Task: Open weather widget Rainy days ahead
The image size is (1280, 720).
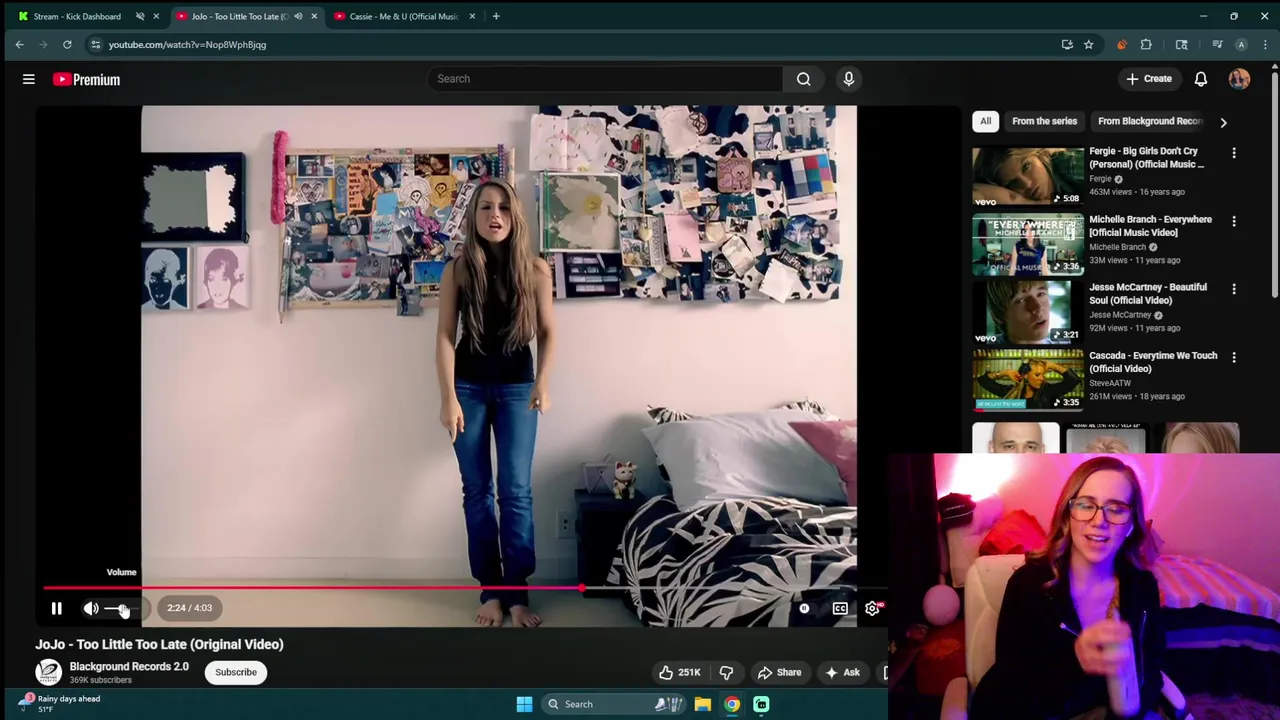Action: (61, 703)
